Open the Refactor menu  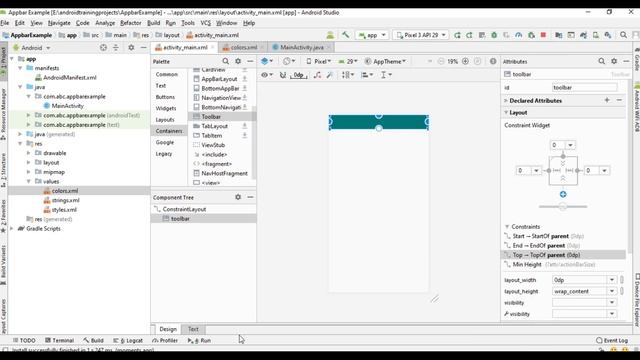[x=131, y=23]
